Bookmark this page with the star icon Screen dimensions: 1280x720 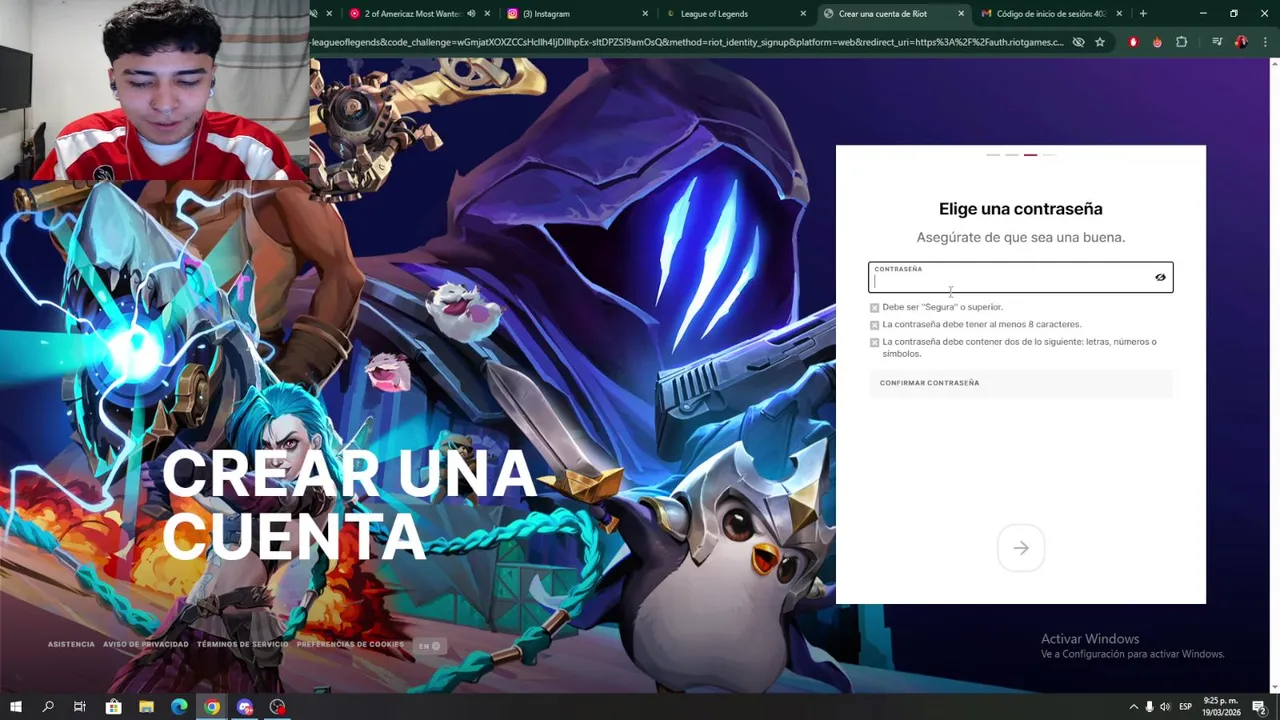pos(1100,42)
